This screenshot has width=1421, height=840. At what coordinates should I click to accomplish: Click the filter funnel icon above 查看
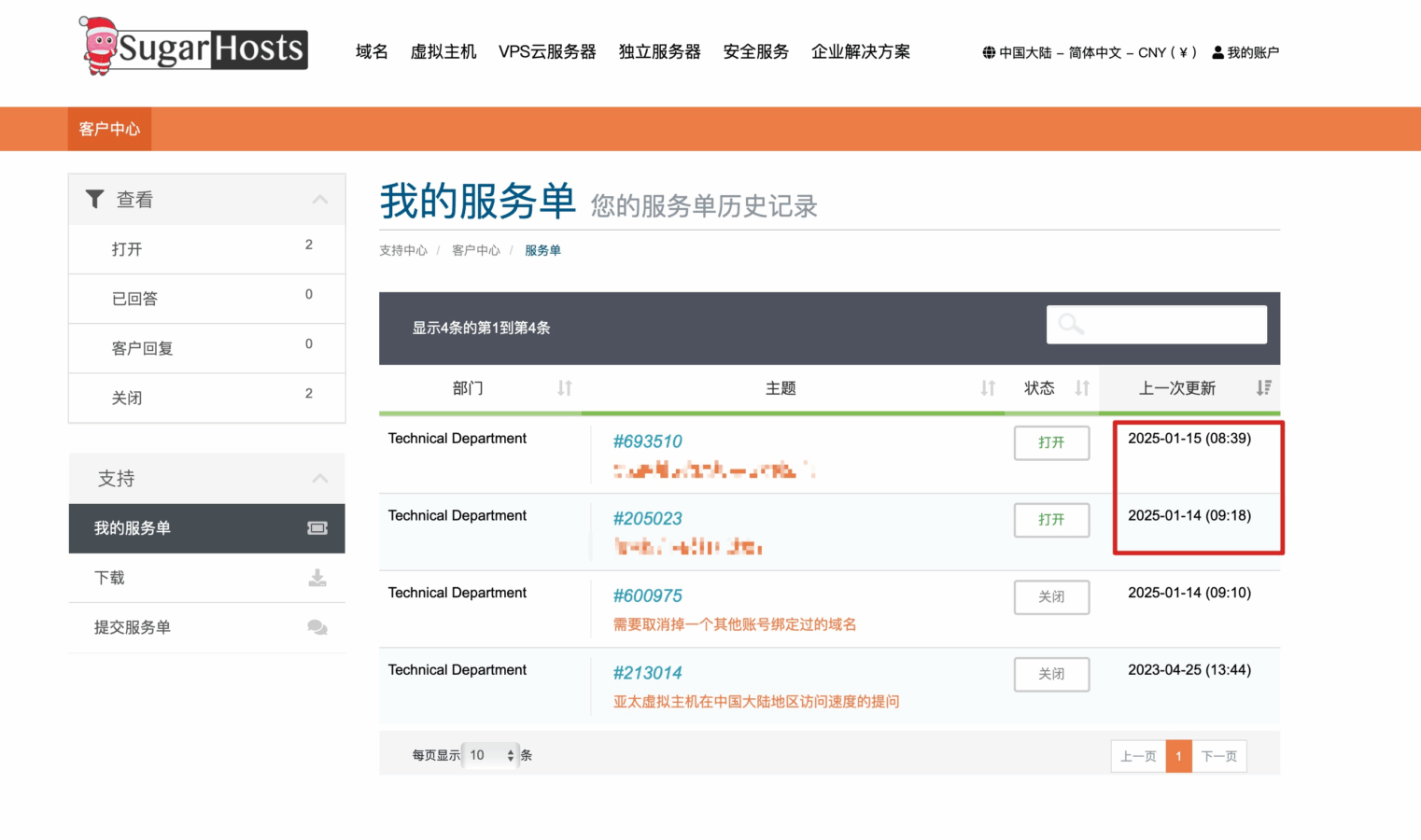94,198
